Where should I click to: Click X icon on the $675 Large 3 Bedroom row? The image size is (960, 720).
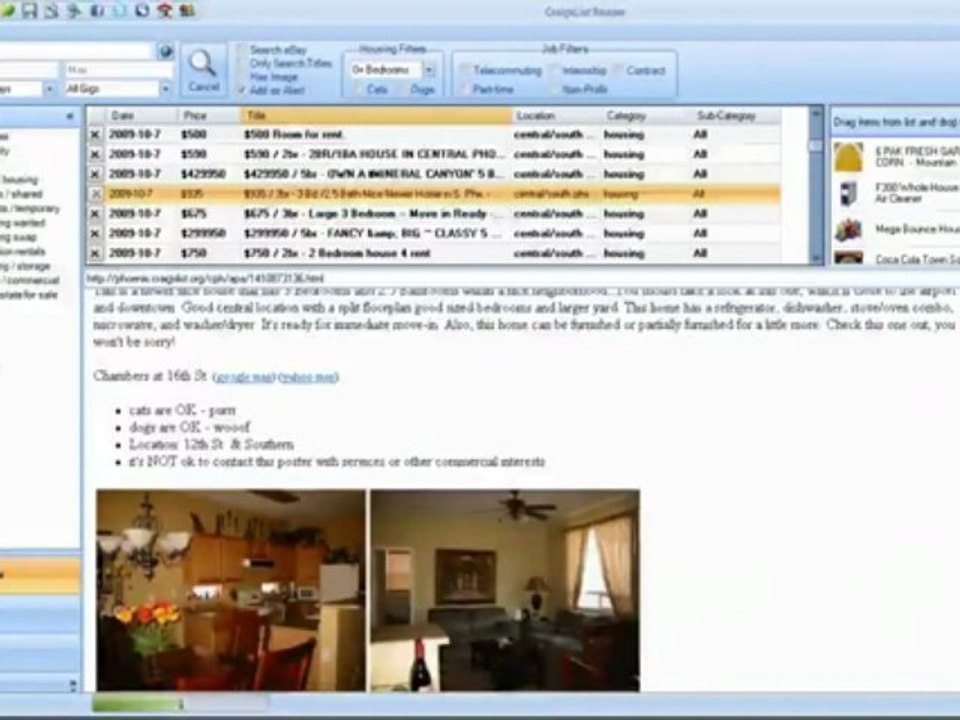95,214
